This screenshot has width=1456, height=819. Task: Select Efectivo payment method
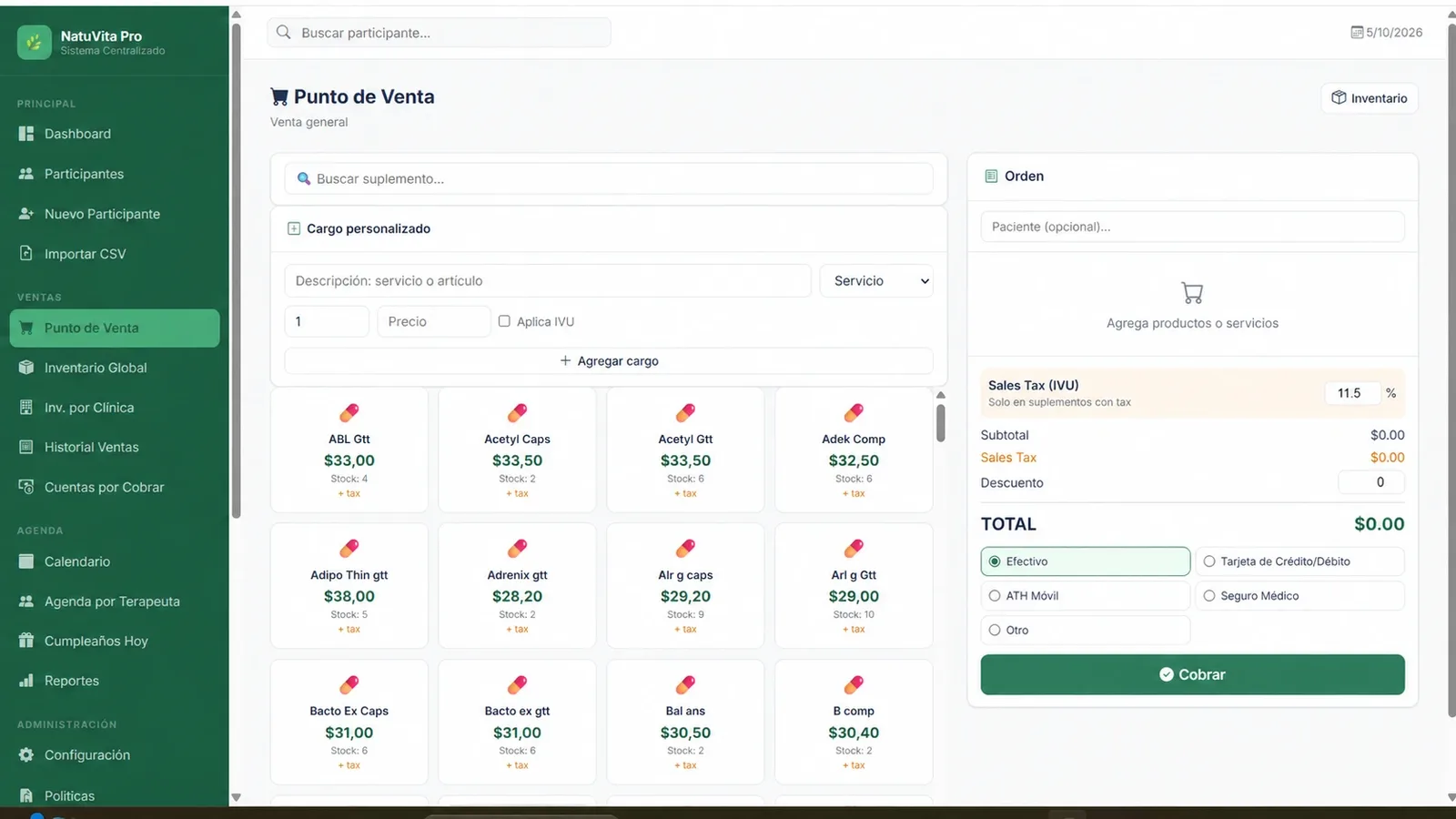pyautogui.click(x=1085, y=561)
